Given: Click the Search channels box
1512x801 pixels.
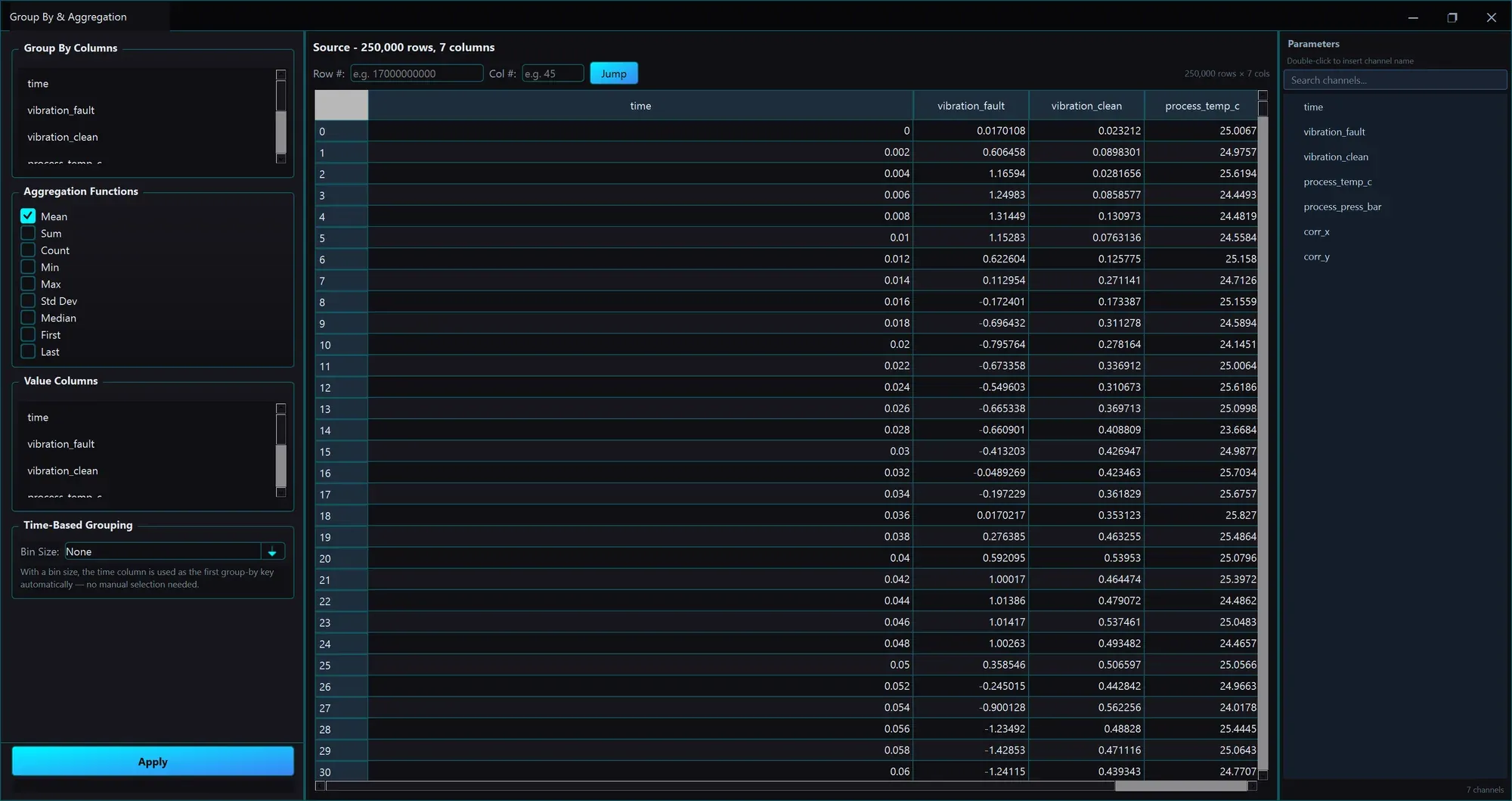Looking at the screenshot, I should coord(1395,80).
